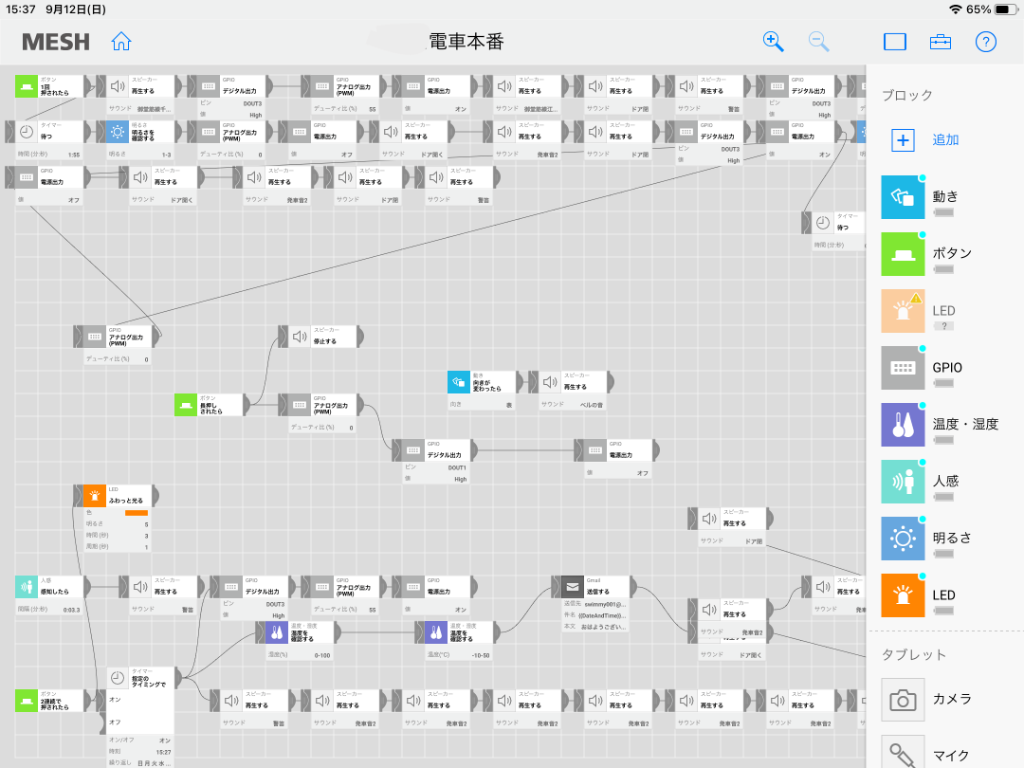Open the サウンド ベルの音 setting

pos(573,405)
